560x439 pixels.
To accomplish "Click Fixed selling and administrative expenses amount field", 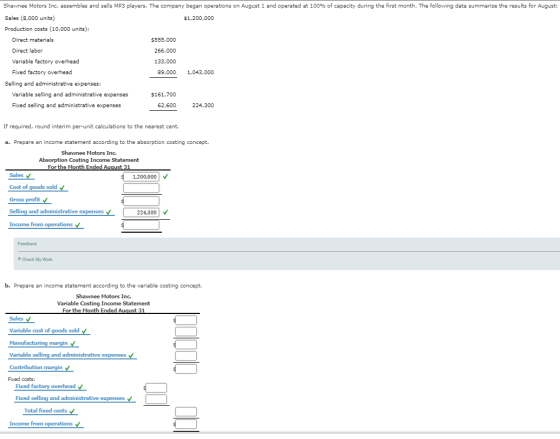I will (x=156, y=399).
